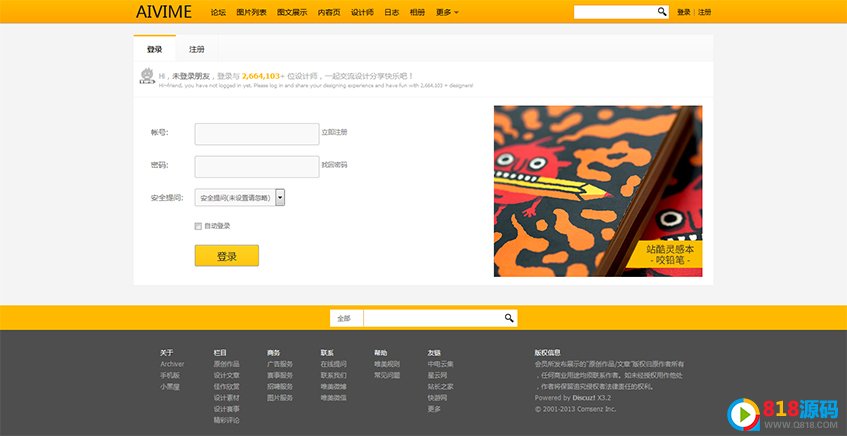Image resolution: width=847 pixels, height=436 pixels.
Task: Click the 佳作欣赏 footer link
Action: point(226,386)
